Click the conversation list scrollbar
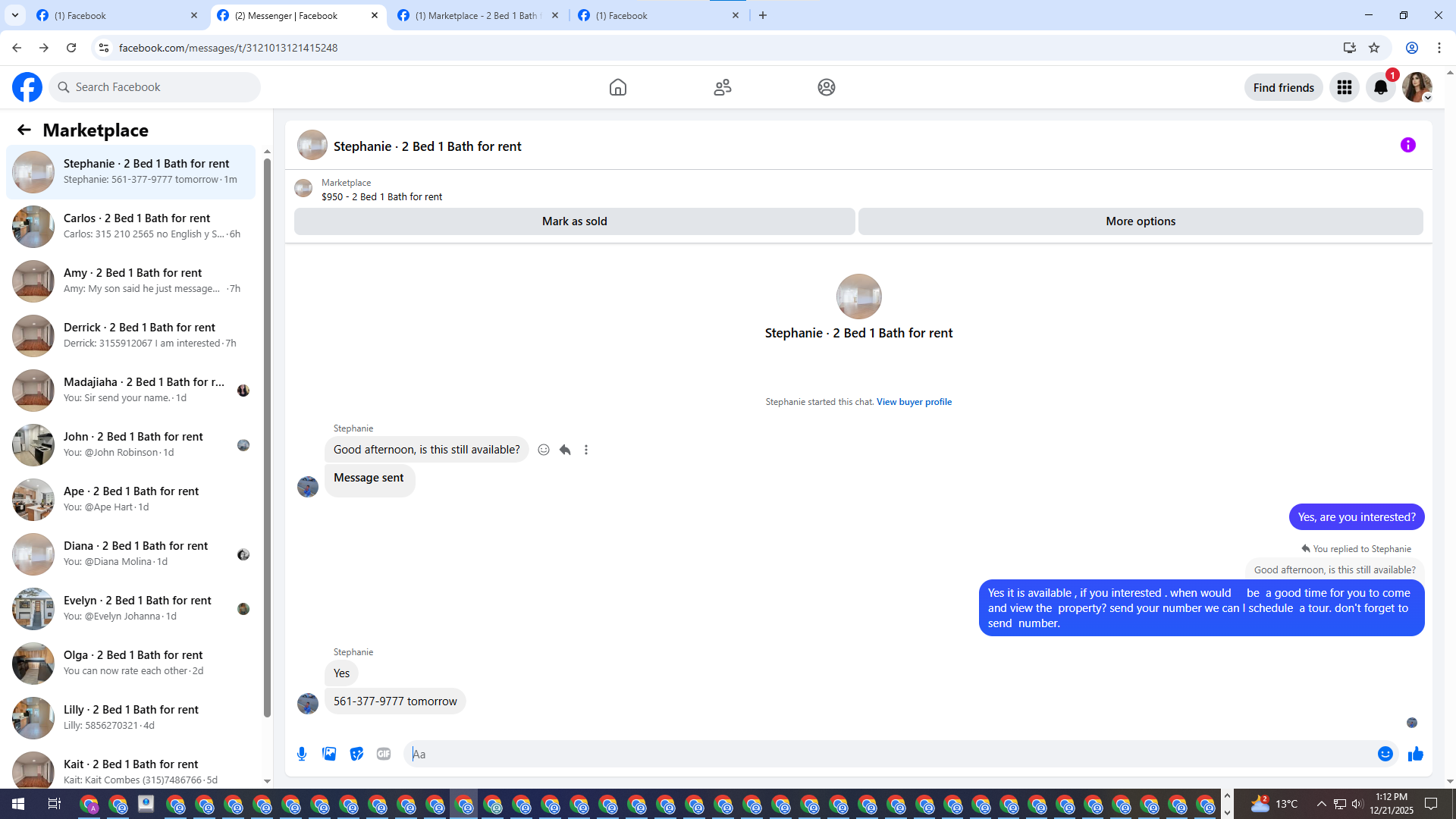Viewport: 1456px width, 819px height. pos(267,436)
